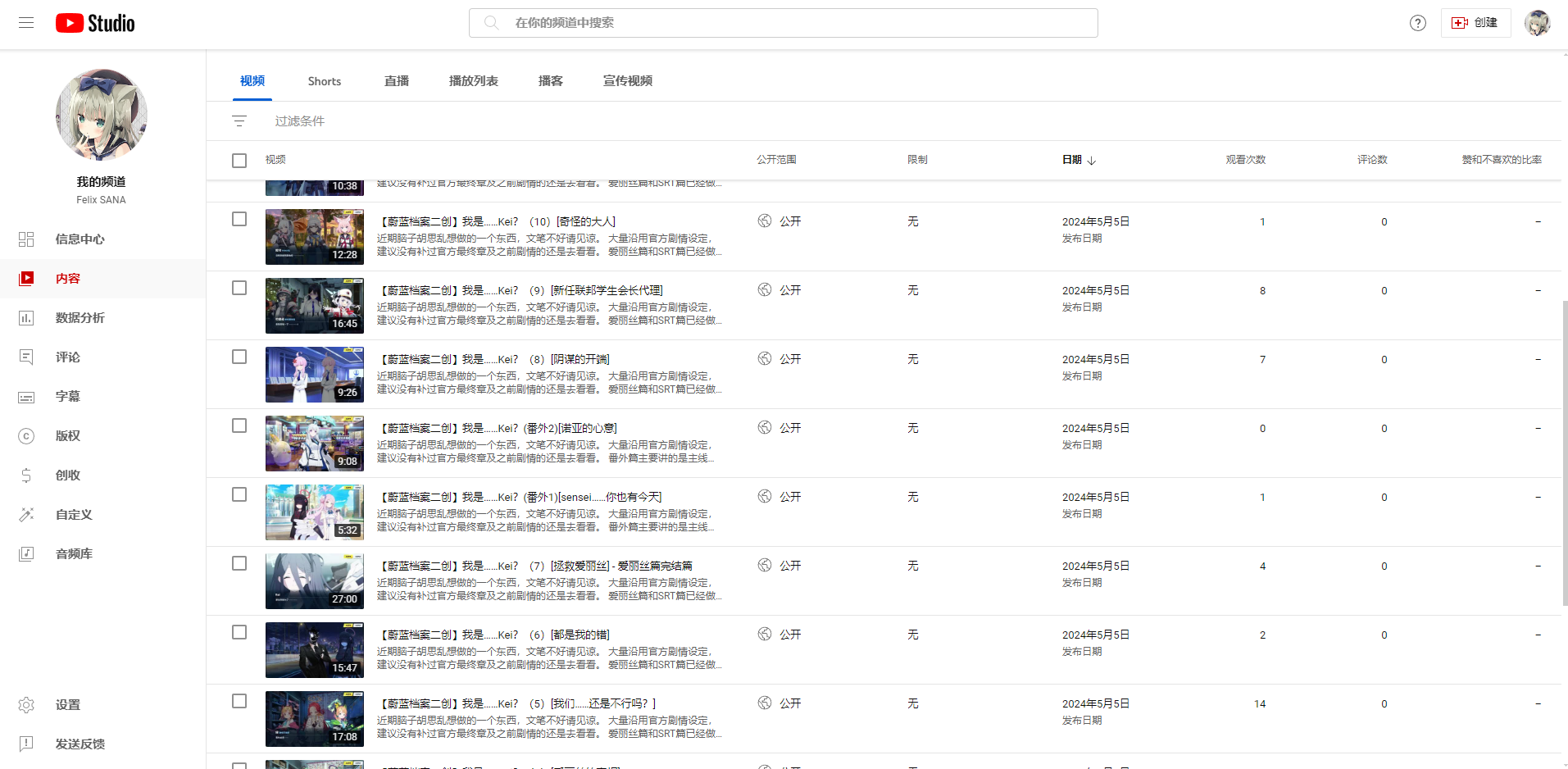Open the Subtitles icon (字幕)
Image resolution: width=1568 pixels, height=769 pixels.
pos(26,397)
